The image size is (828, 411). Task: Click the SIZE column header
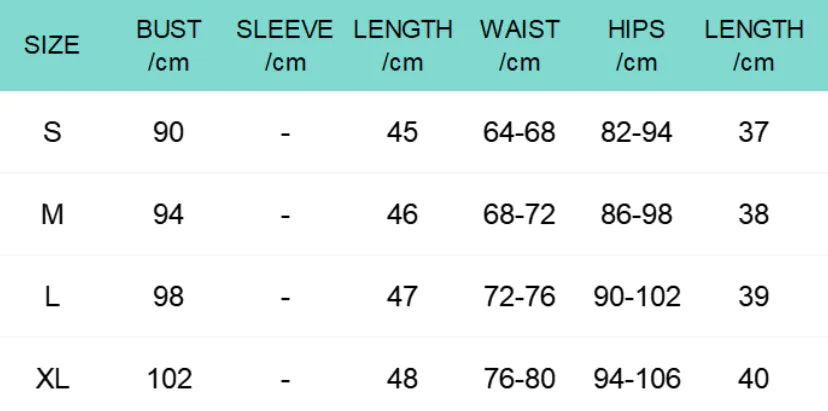[52, 46]
